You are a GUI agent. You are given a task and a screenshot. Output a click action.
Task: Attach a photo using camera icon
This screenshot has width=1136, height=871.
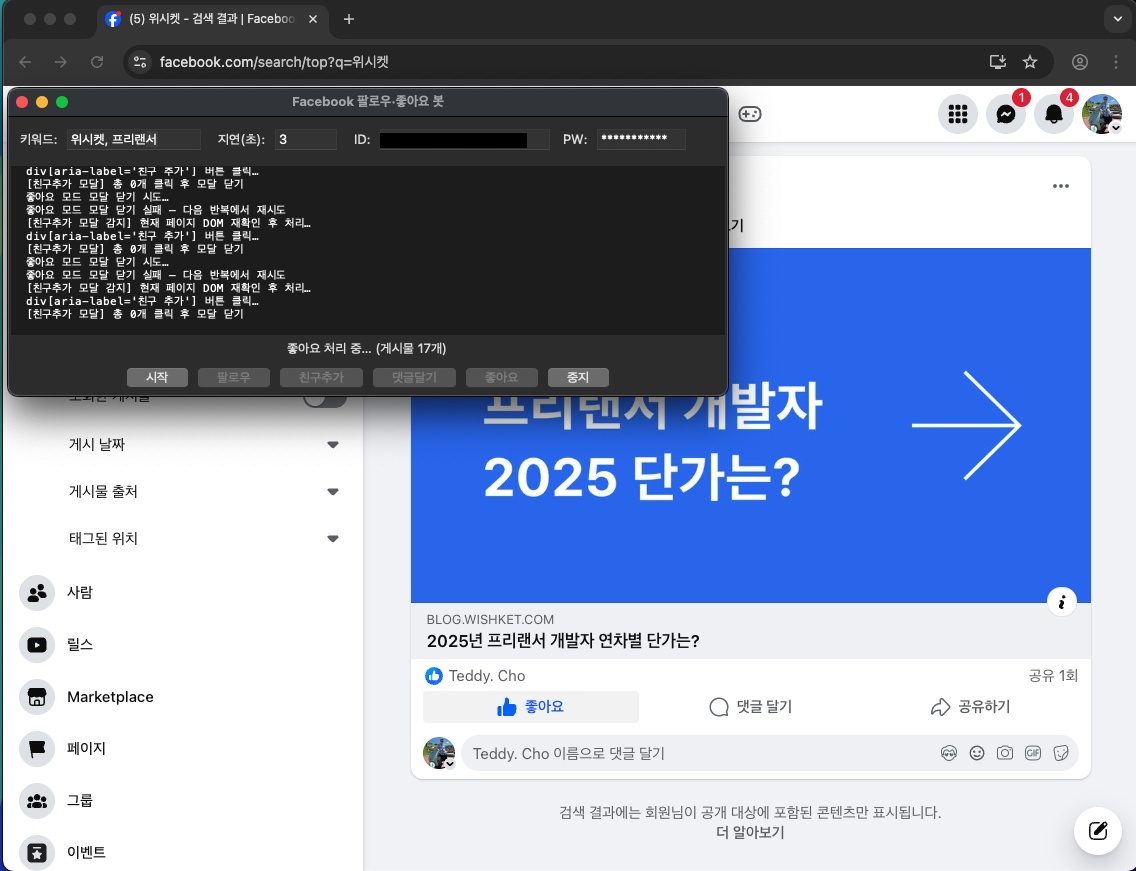(x=1005, y=753)
